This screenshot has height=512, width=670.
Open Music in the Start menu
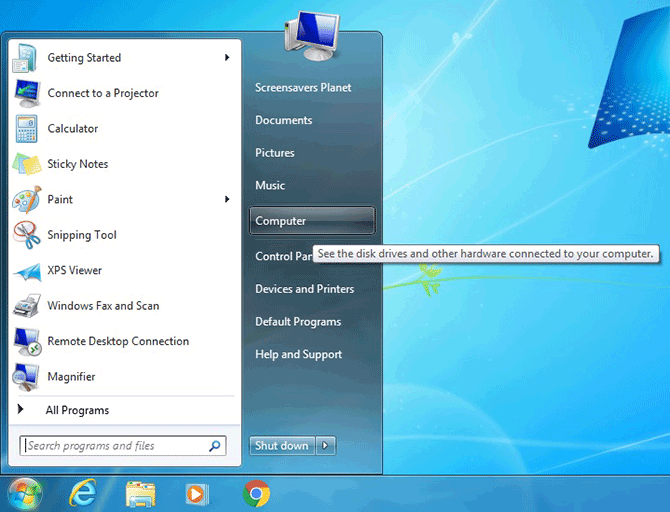coord(270,185)
